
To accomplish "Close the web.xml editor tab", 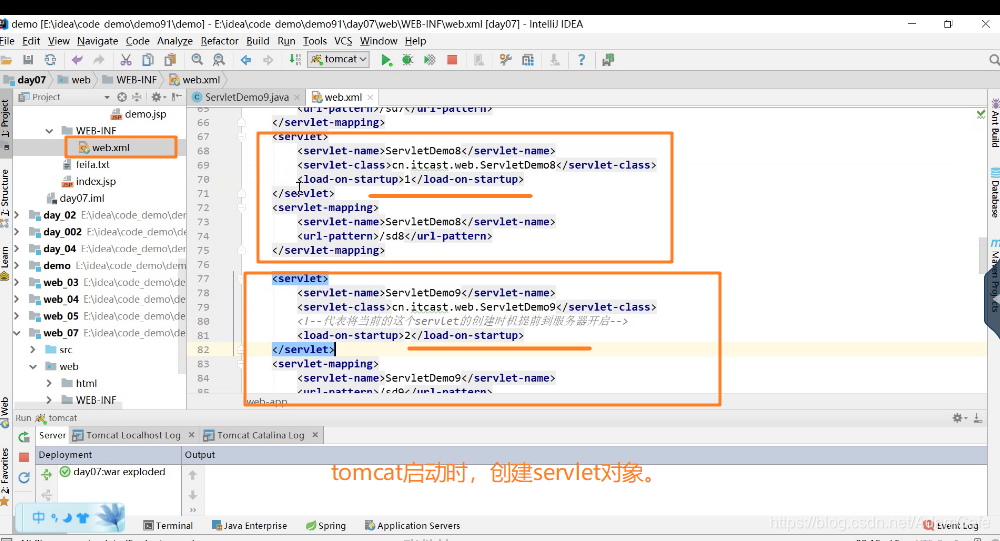I will pos(370,98).
